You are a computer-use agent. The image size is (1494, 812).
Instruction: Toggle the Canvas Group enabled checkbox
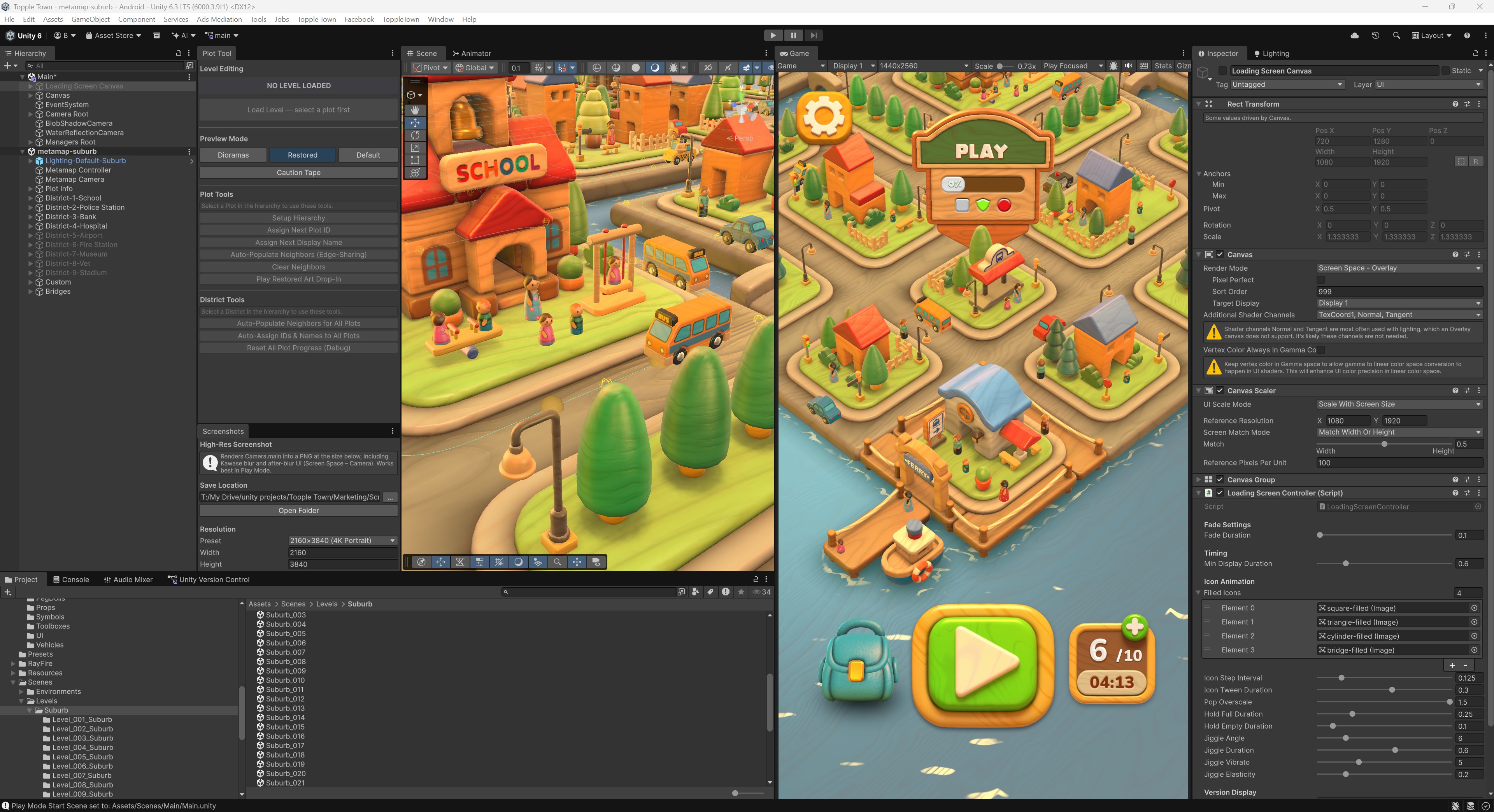(1220, 480)
